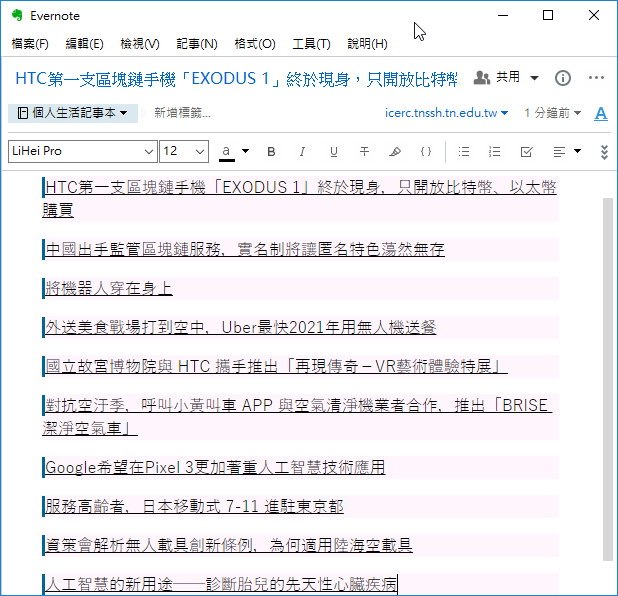This screenshot has height=596, width=618.
Task: Open the text alignment options
Action: [x=567, y=152]
